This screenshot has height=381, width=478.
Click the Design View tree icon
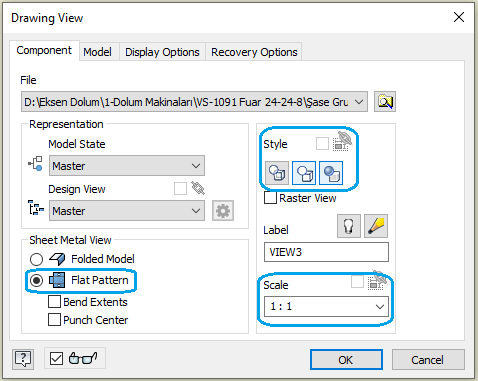tap(36, 208)
